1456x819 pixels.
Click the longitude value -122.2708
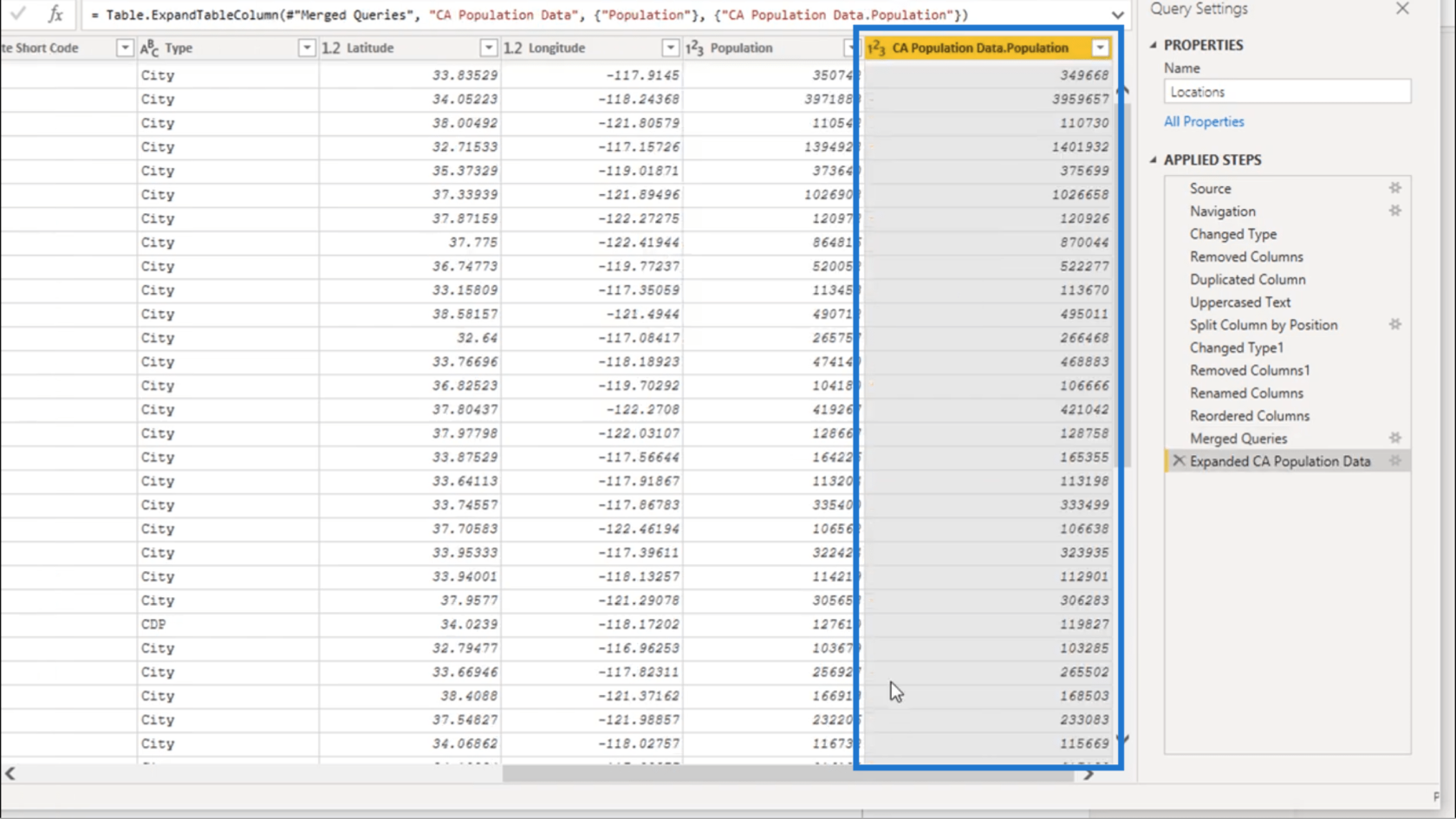coord(643,409)
